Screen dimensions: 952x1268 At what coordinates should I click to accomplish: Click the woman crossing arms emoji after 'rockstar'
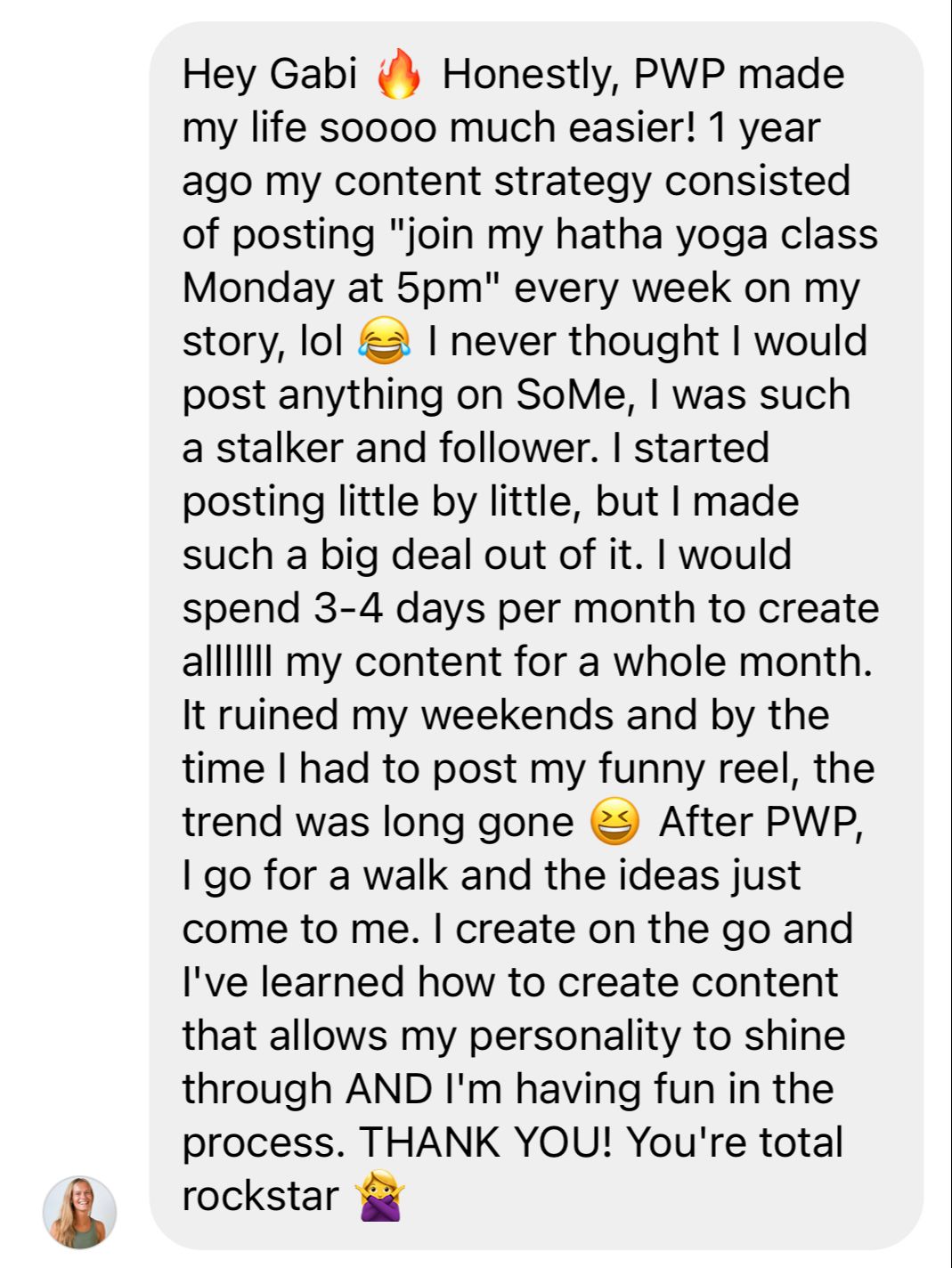click(379, 1196)
